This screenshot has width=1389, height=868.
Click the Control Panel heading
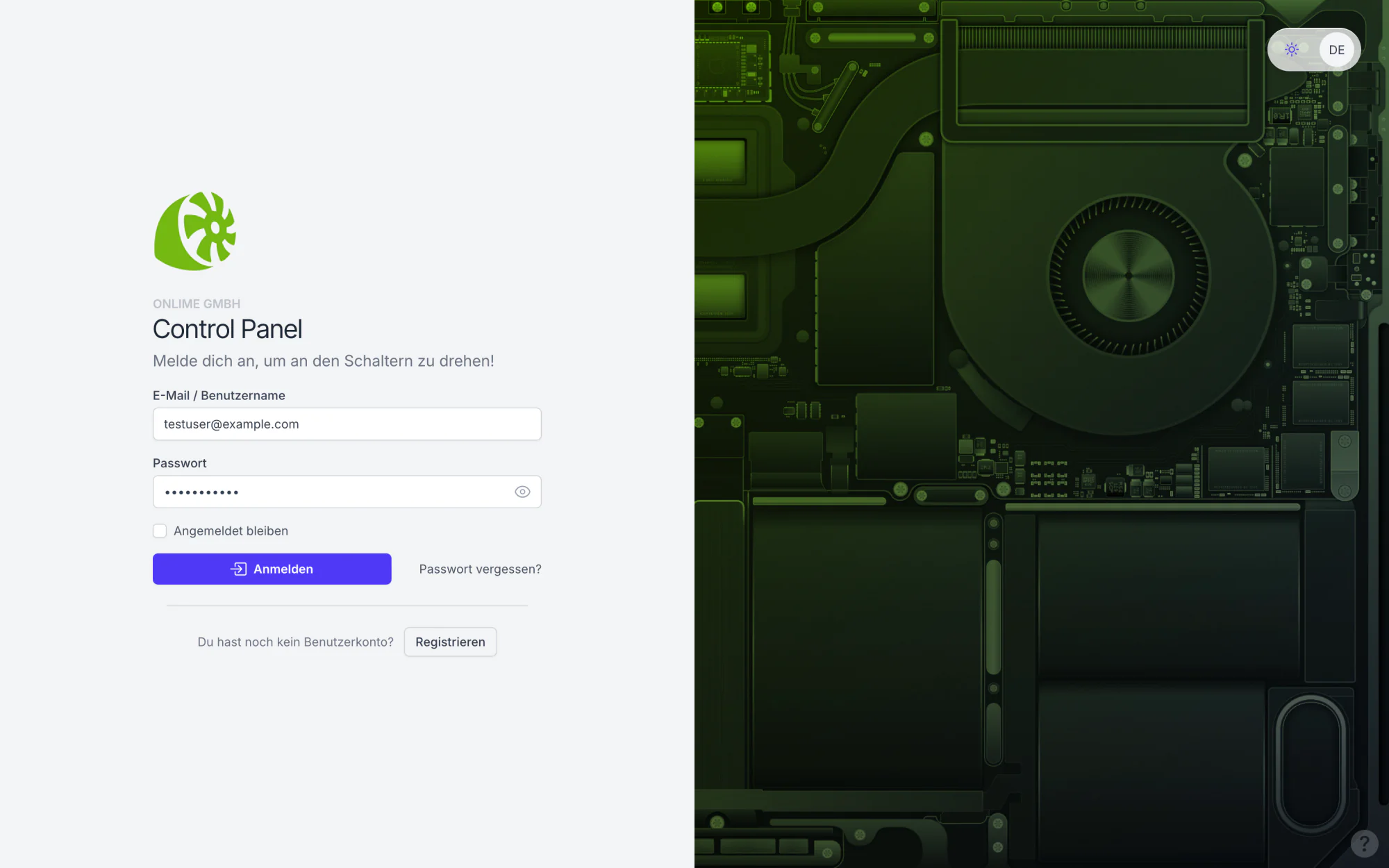(227, 329)
